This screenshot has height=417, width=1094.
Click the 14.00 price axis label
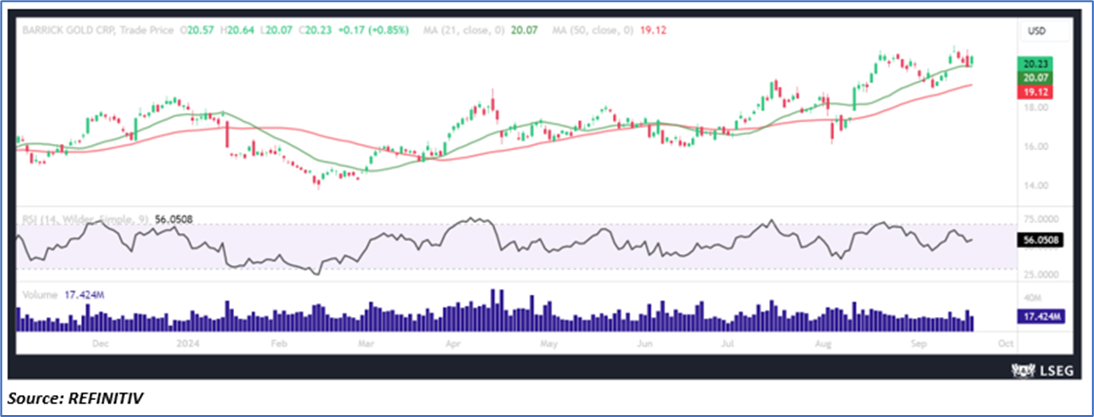pos(1035,186)
